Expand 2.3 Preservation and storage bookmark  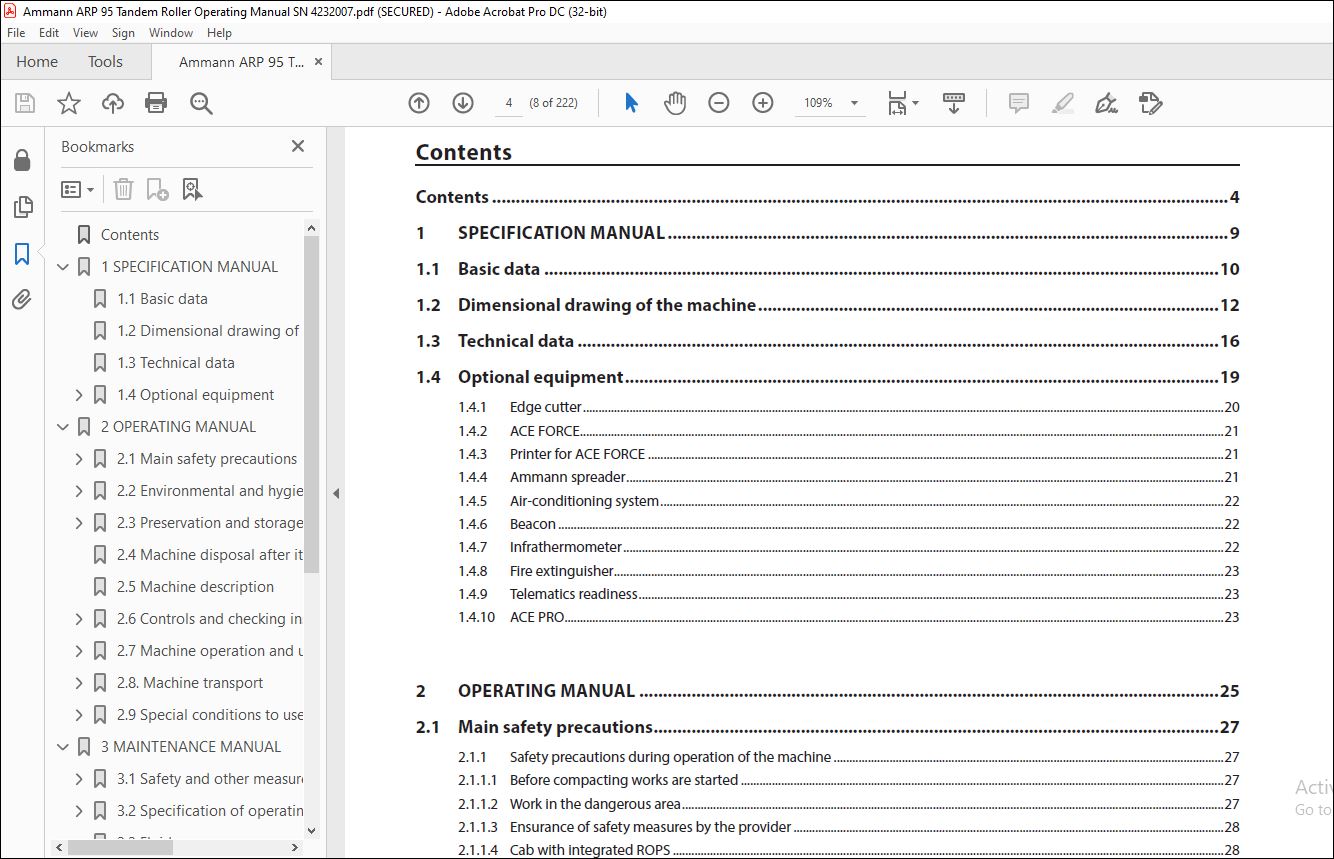[x=79, y=523]
